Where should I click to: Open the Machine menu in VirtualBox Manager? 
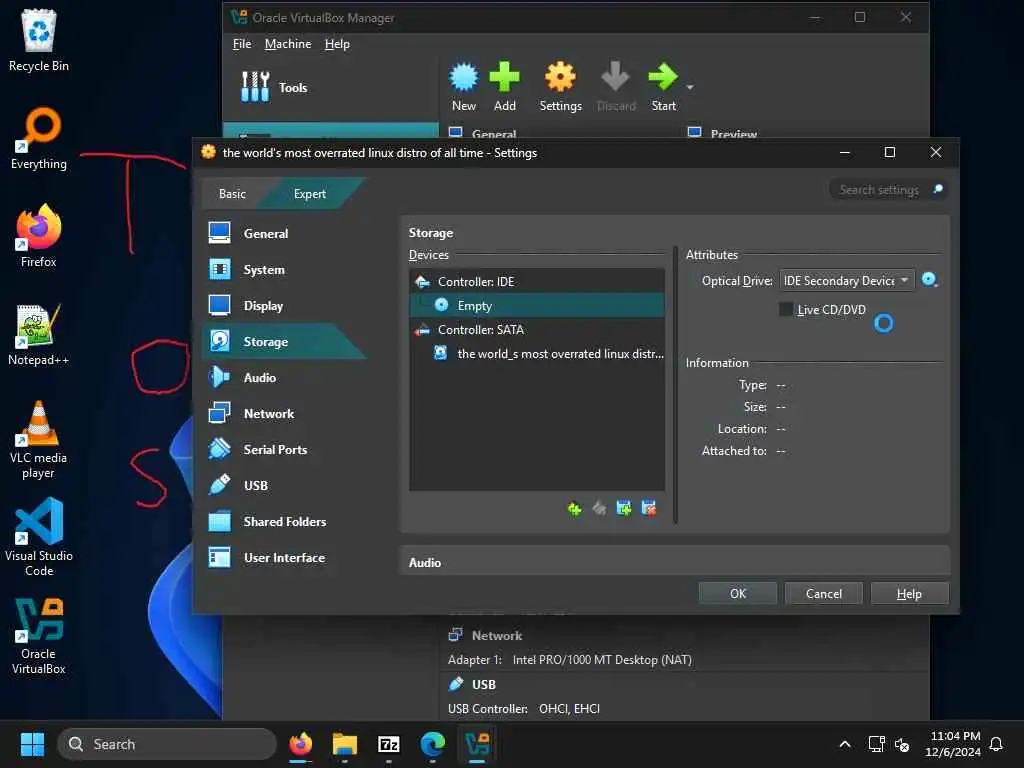pyautogui.click(x=287, y=44)
